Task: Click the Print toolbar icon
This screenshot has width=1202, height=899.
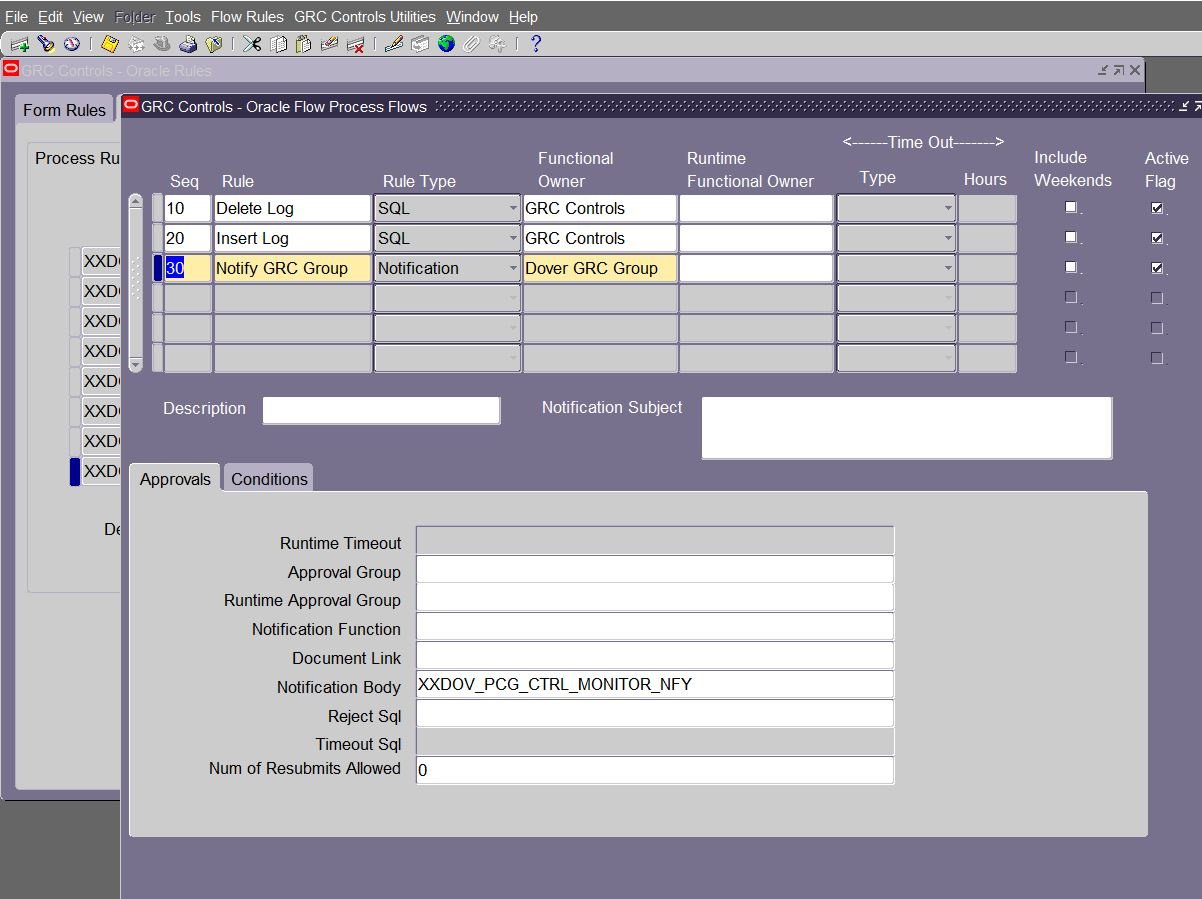Action: click(187, 44)
